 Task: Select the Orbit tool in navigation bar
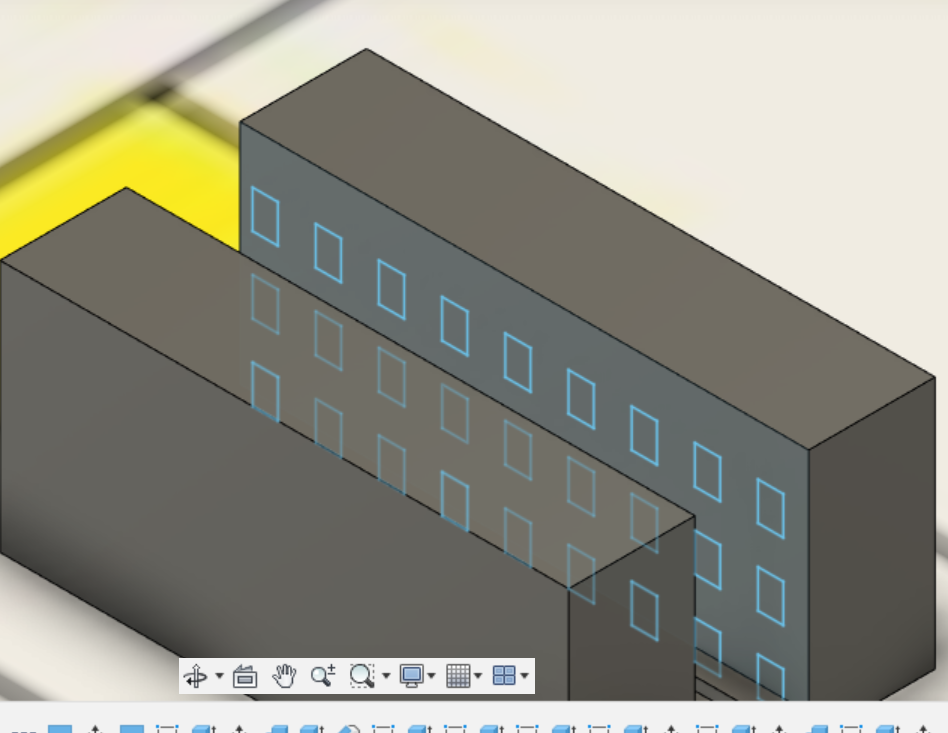coord(196,676)
